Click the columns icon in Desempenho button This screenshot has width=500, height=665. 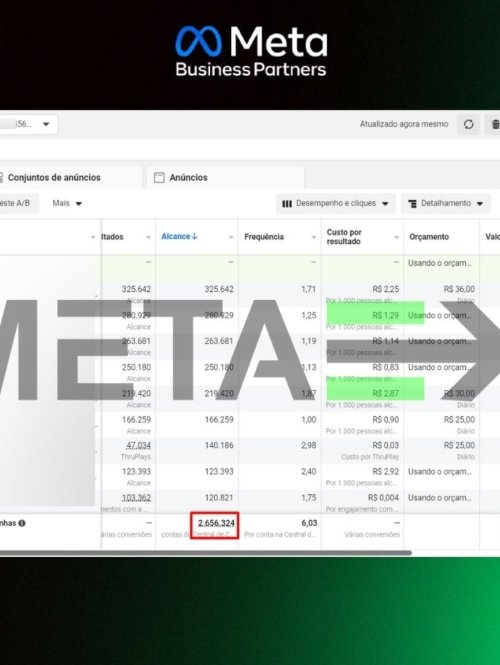(287, 204)
